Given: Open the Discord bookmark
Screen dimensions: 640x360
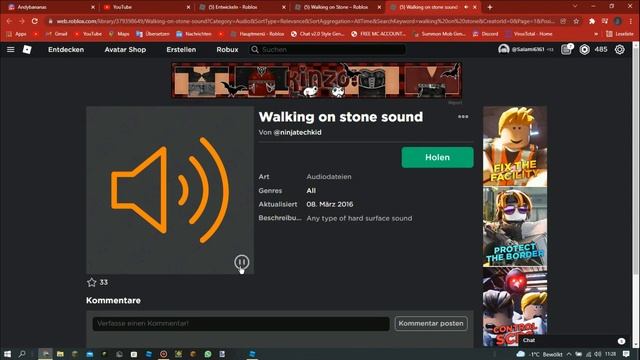Looking at the screenshot, I should [x=486, y=34].
